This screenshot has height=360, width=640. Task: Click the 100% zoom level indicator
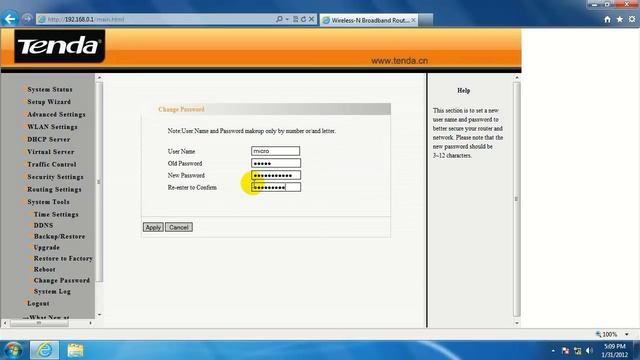pos(606,334)
